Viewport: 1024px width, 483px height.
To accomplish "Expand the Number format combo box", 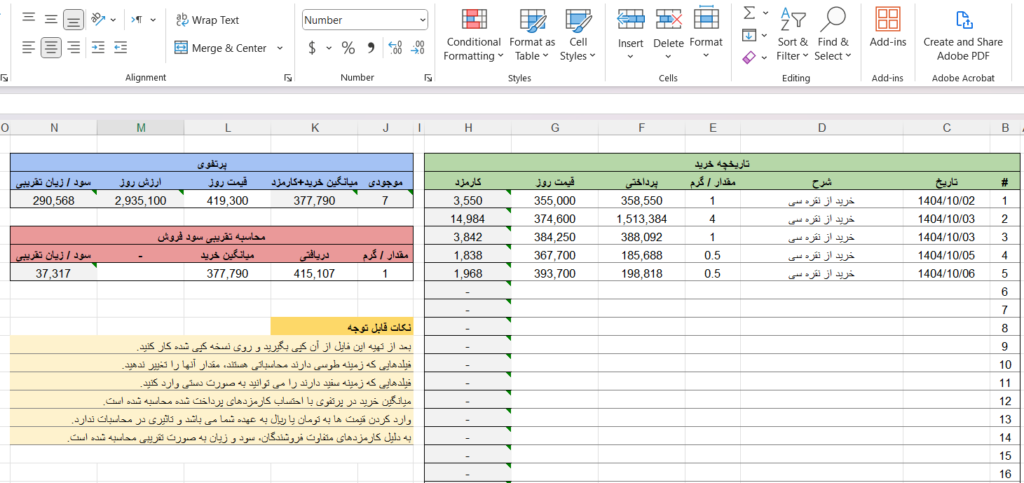I will [x=422, y=20].
